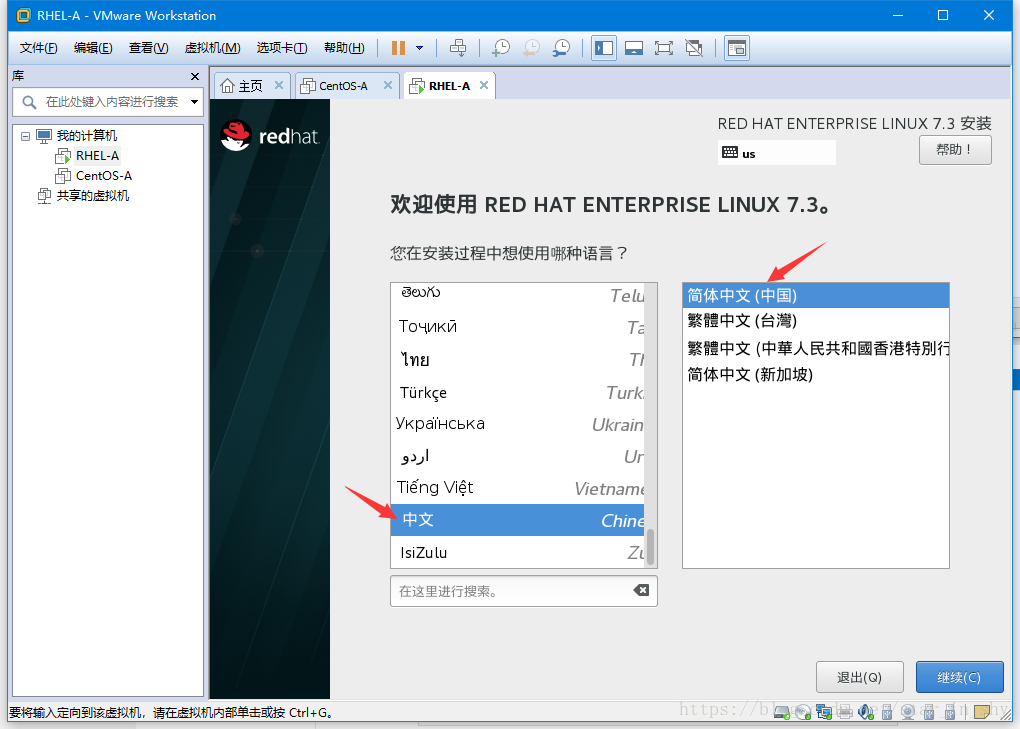Open the 编辑(E) menu

pos(93,48)
